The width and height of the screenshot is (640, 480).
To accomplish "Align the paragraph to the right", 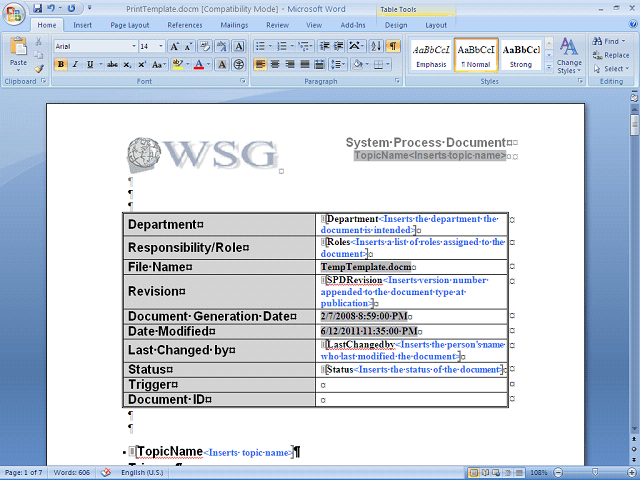I will point(290,64).
